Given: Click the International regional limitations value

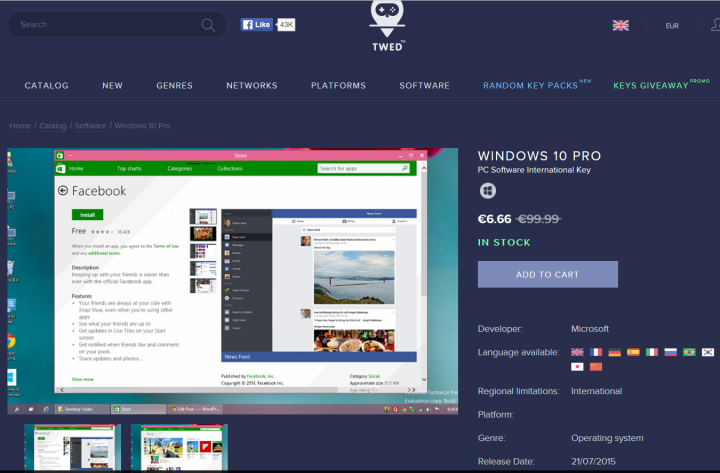Looking at the screenshot, I should pyautogui.click(x=596, y=391).
